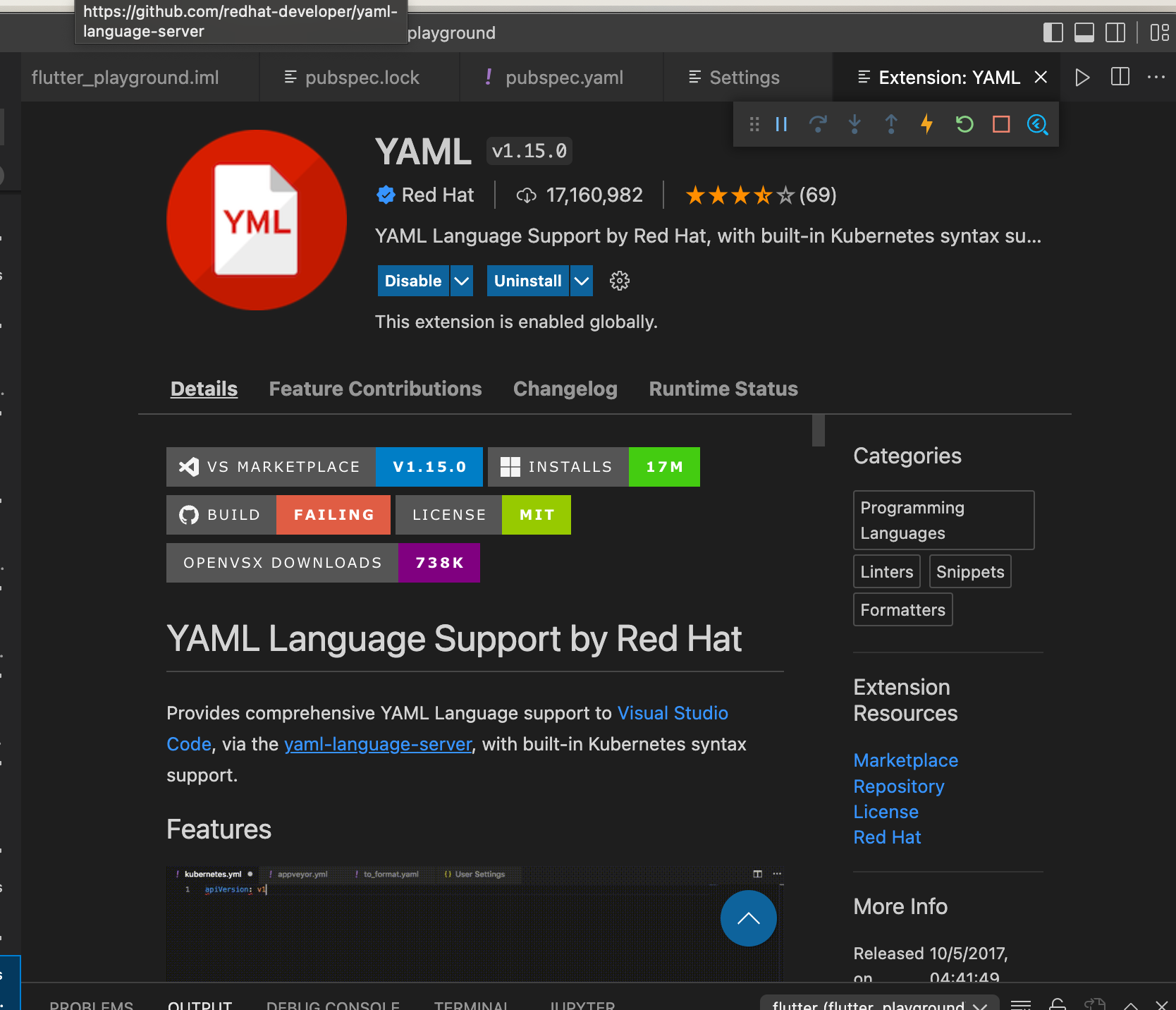Switch to pubspec.lock tab

click(x=360, y=77)
